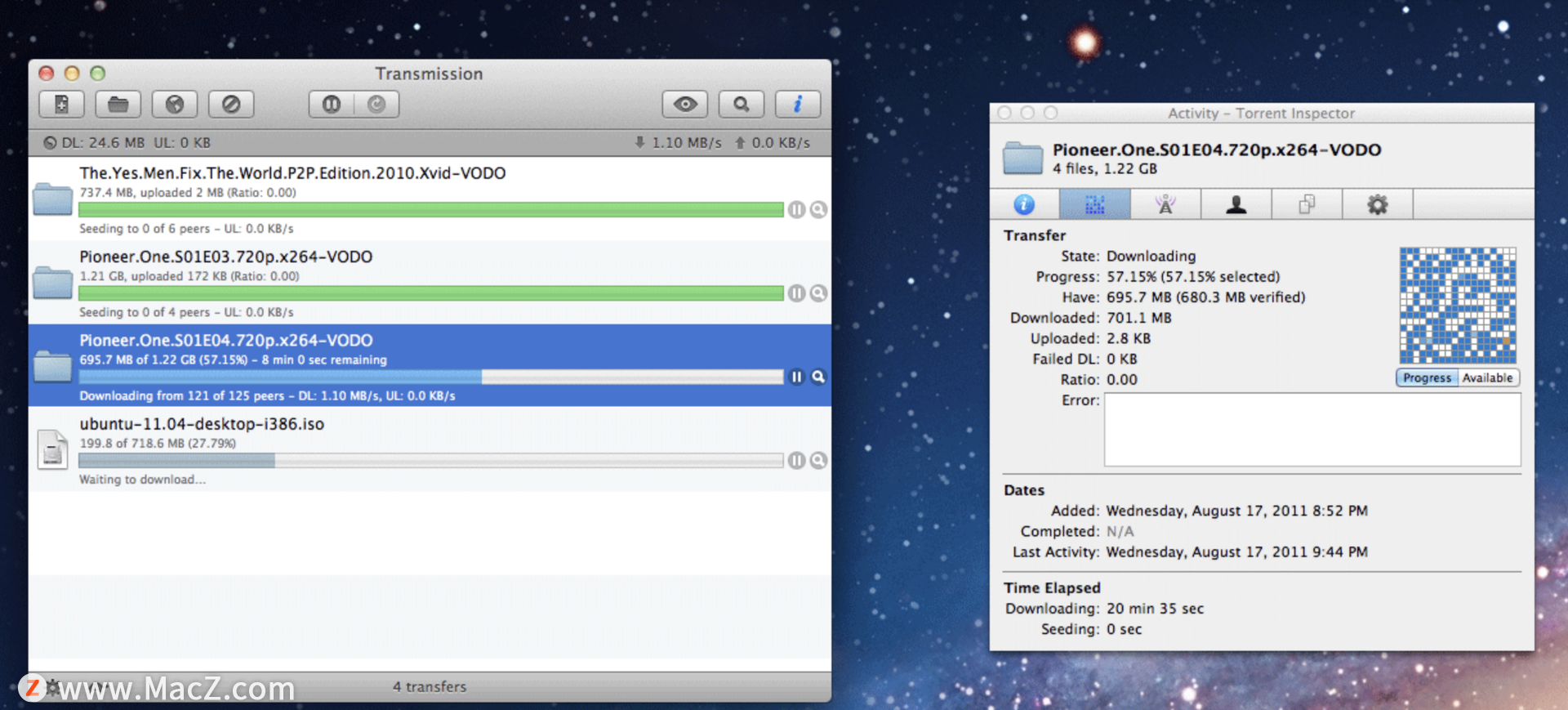Resume all transfers in the toolbar

coord(376,105)
